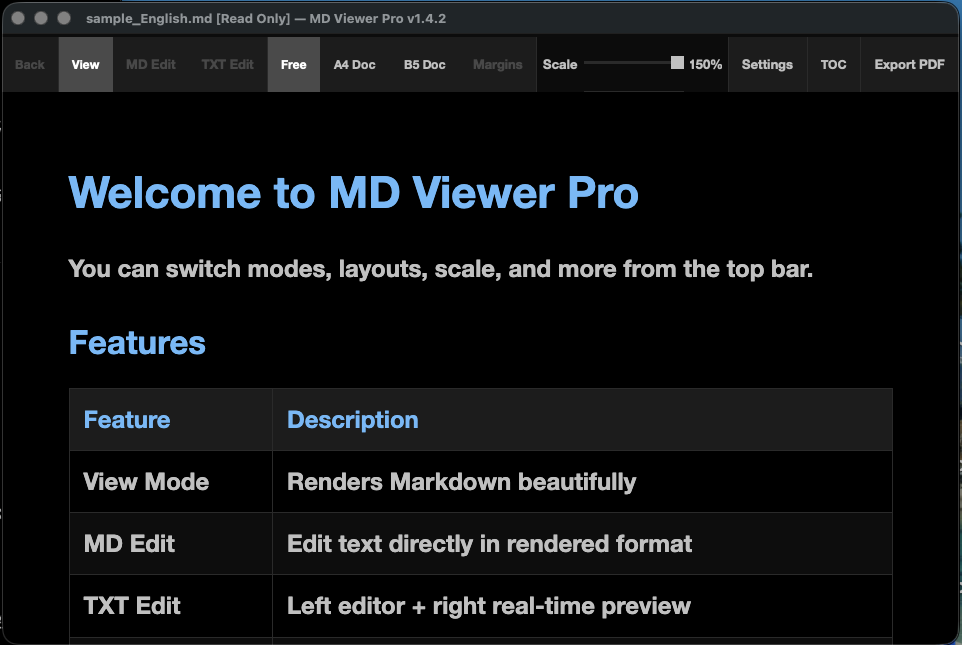Click the intro paragraph about switching modes
This screenshot has height=645, width=962.
point(441,269)
